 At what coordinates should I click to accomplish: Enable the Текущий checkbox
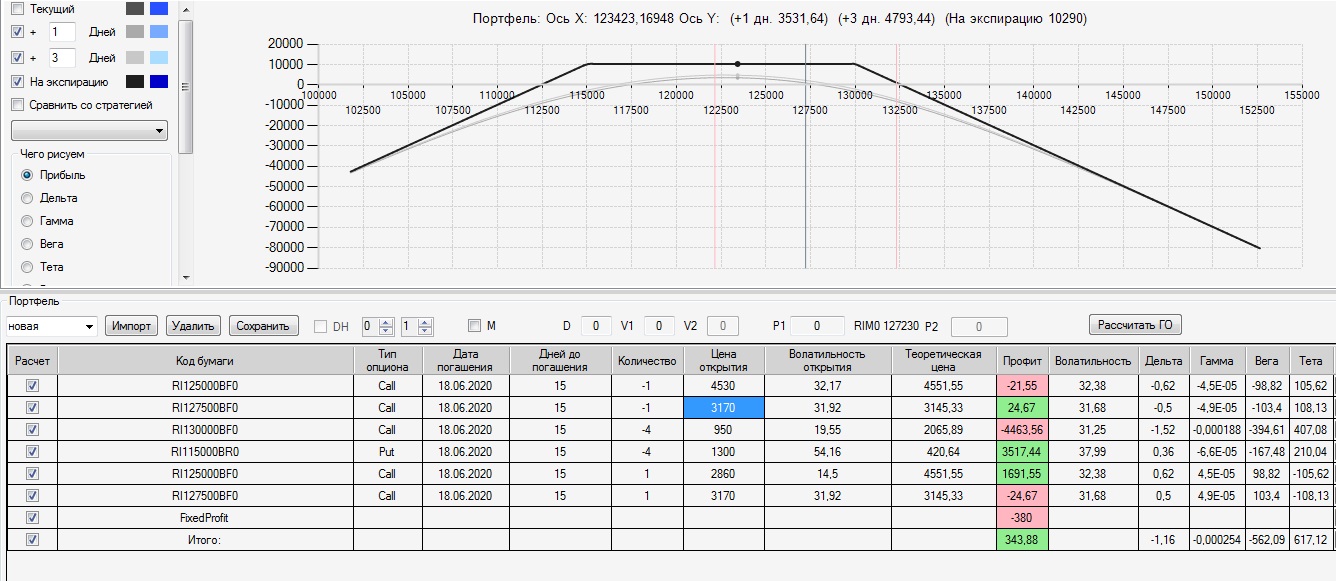pos(17,8)
